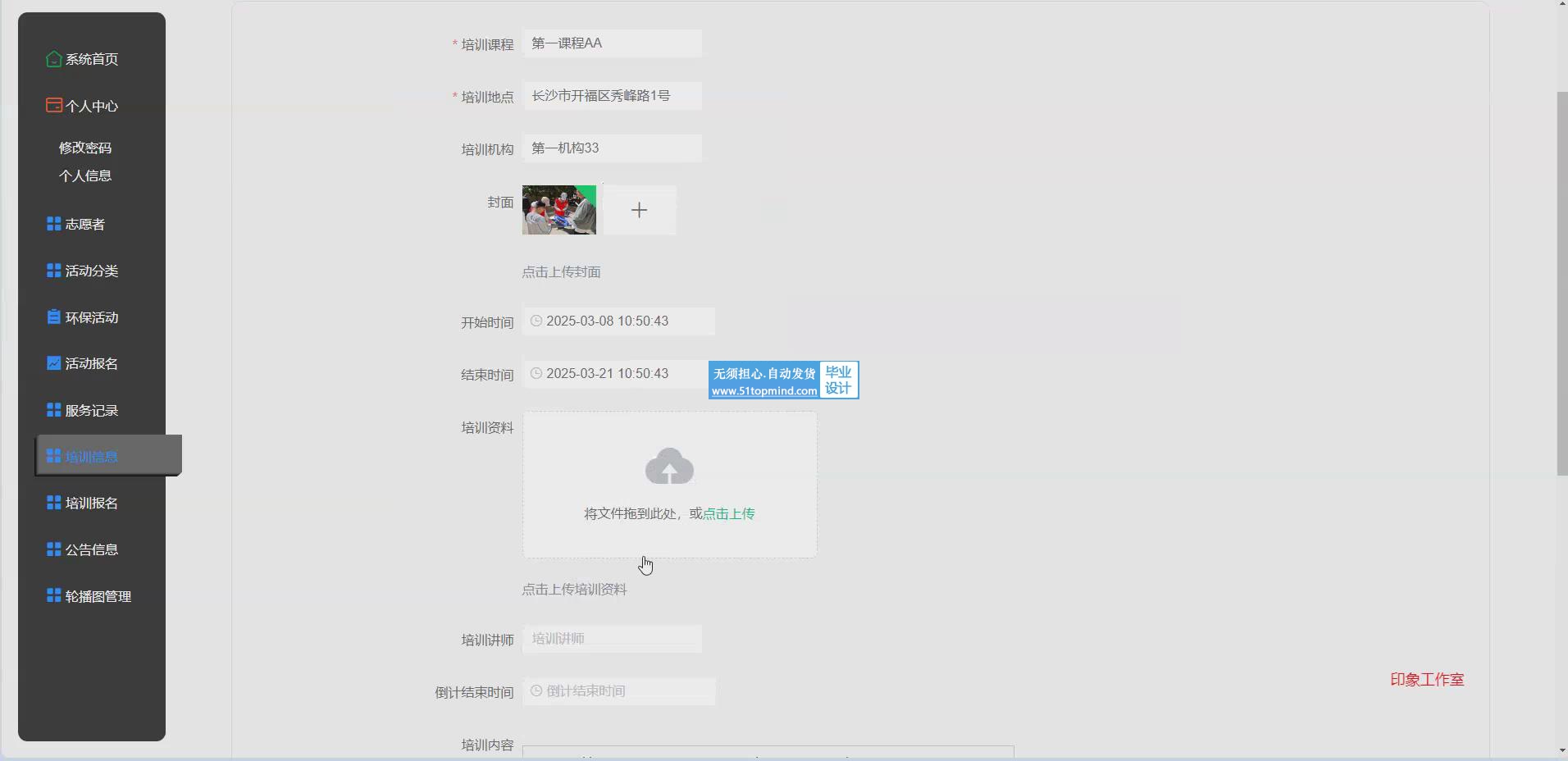Click the cloud upload icon in 培训资料
The width and height of the screenshot is (1568, 761).
(x=669, y=467)
